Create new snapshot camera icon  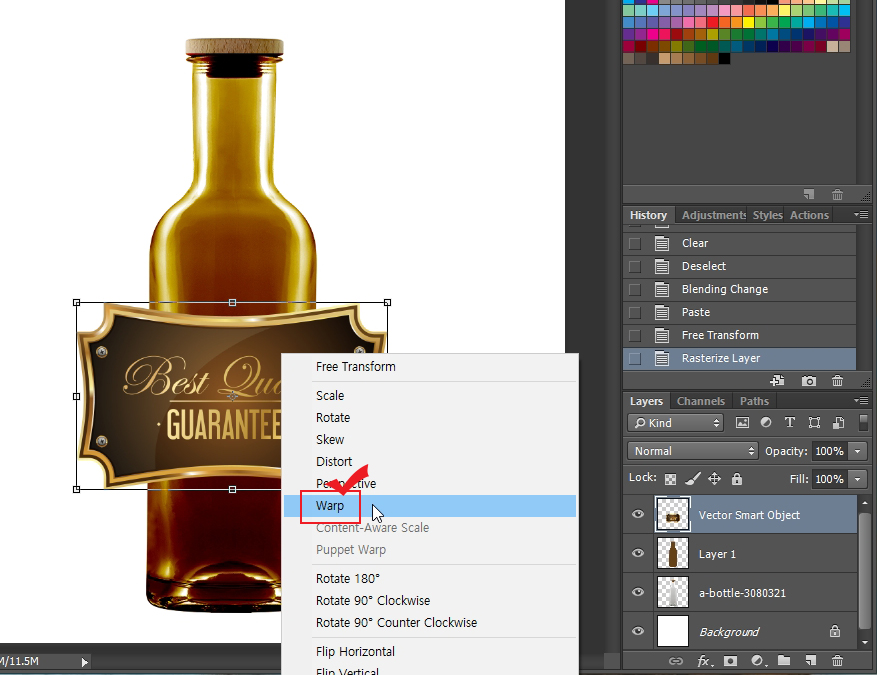click(808, 381)
